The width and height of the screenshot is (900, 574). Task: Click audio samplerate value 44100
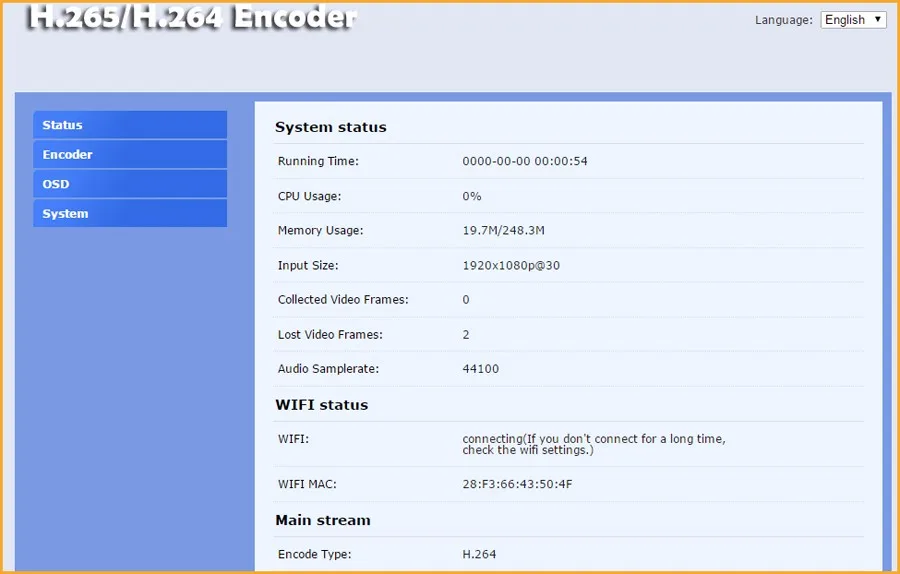pyautogui.click(x=480, y=369)
